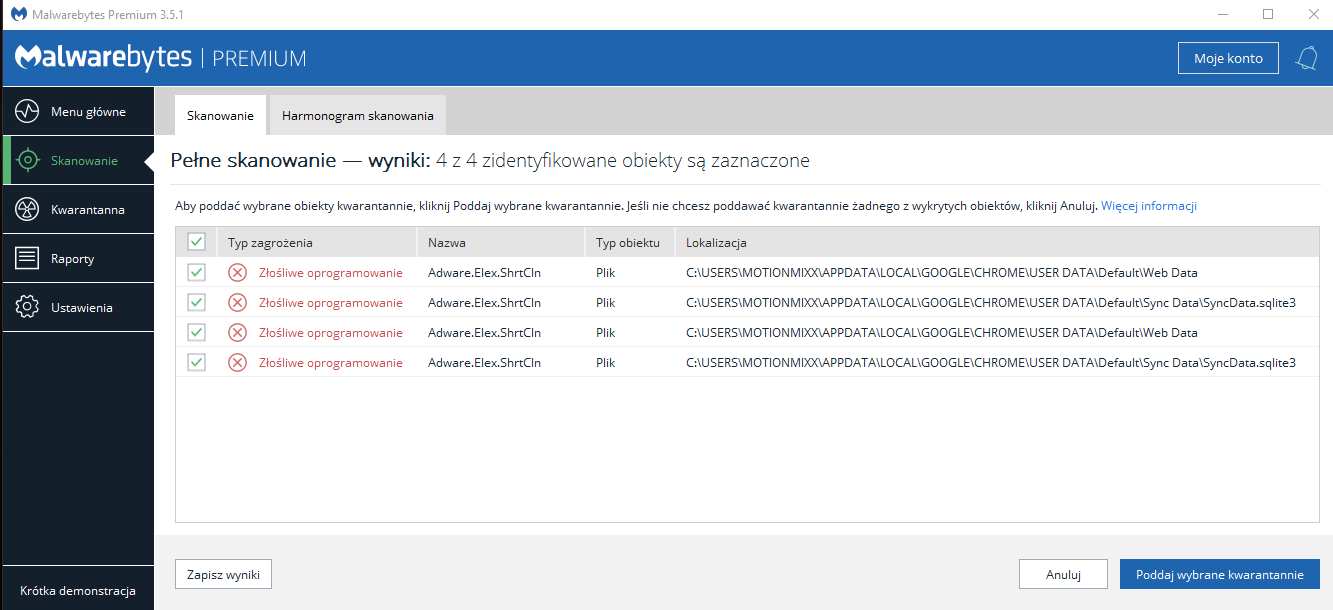Screen dimensions: 1333x610
Task: Click the Raporty list icon
Action: click(27, 258)
